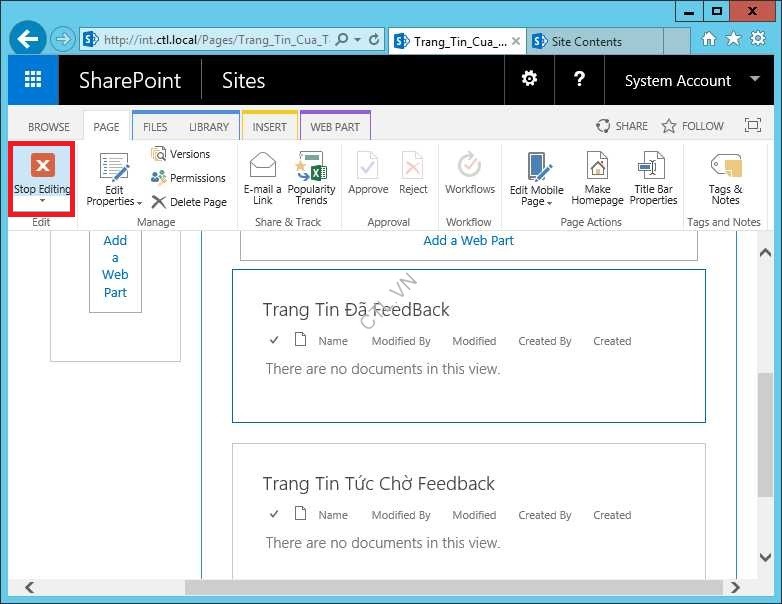Image resolution: width=782 pixels, height=604 pixels.
Task: Switch to the WEB PART ribbon tab
Action: point(334,127)
